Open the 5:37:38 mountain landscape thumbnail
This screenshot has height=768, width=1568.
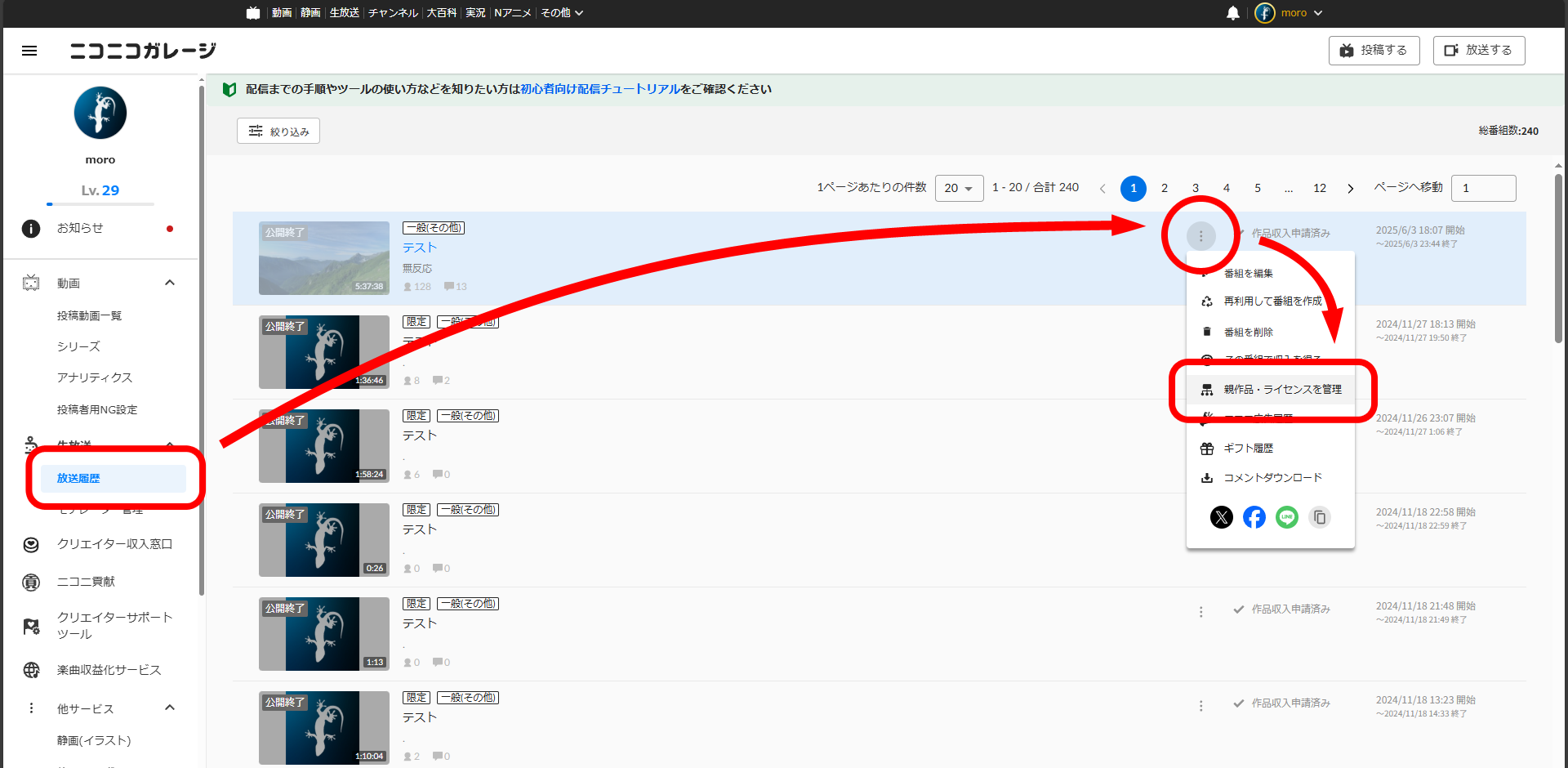(x=324, y=258)
